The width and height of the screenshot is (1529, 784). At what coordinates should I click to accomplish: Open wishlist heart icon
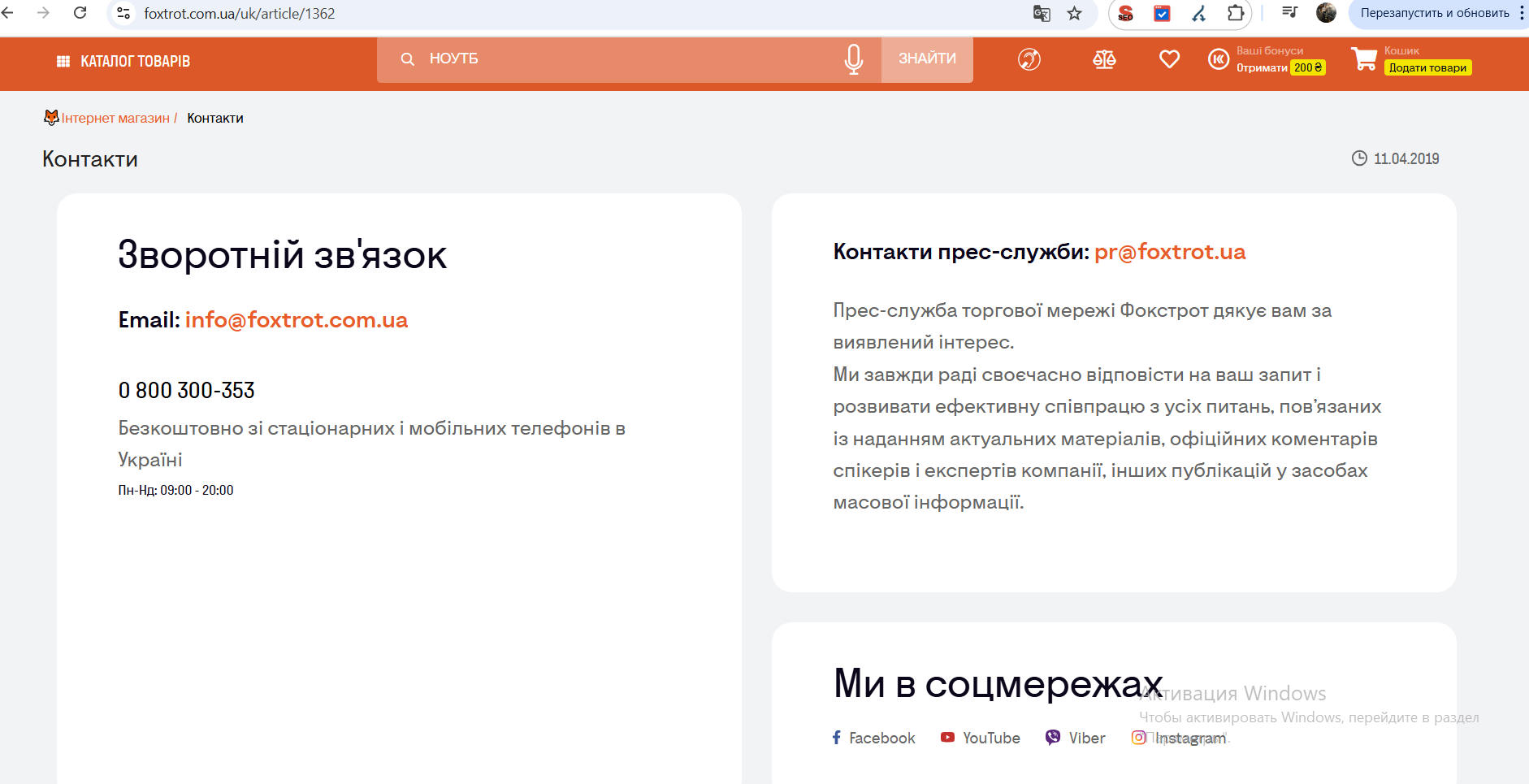click(1169, 59)
